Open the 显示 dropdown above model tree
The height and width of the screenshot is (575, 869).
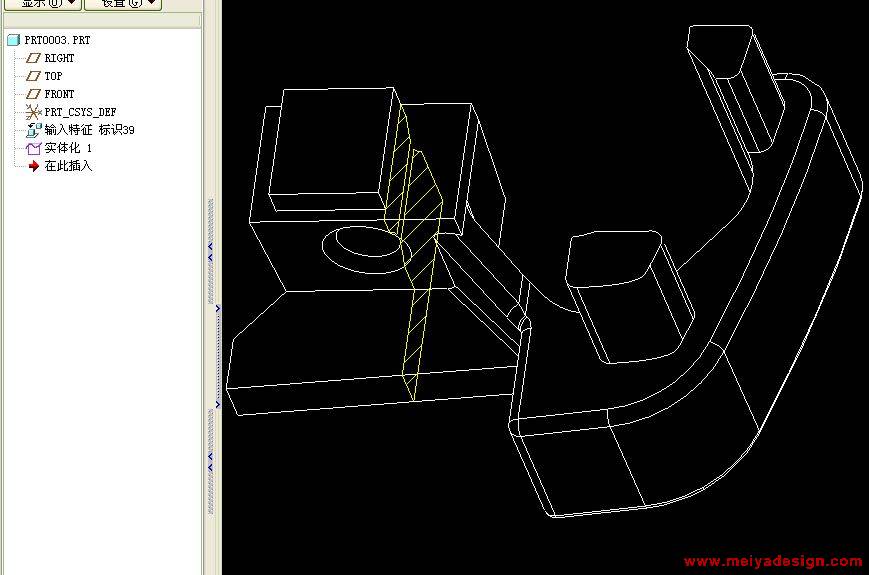pyautogui.click(x=43, y=4)
